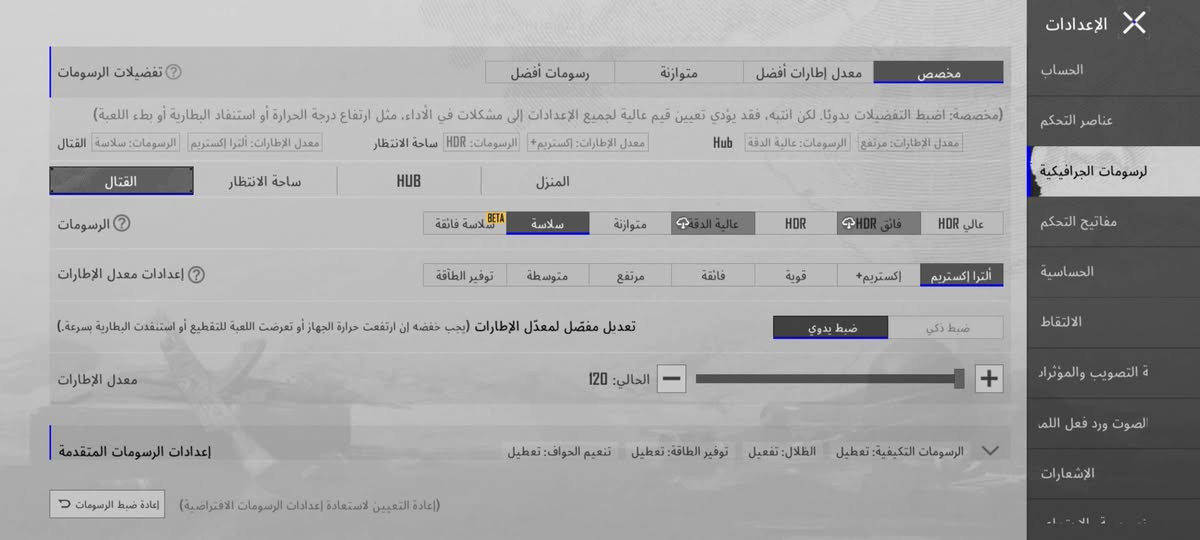Increase frame rate with the plus button
Image resolution: width=1200 pixels, height=540 pixels.
tap(989, 379)
